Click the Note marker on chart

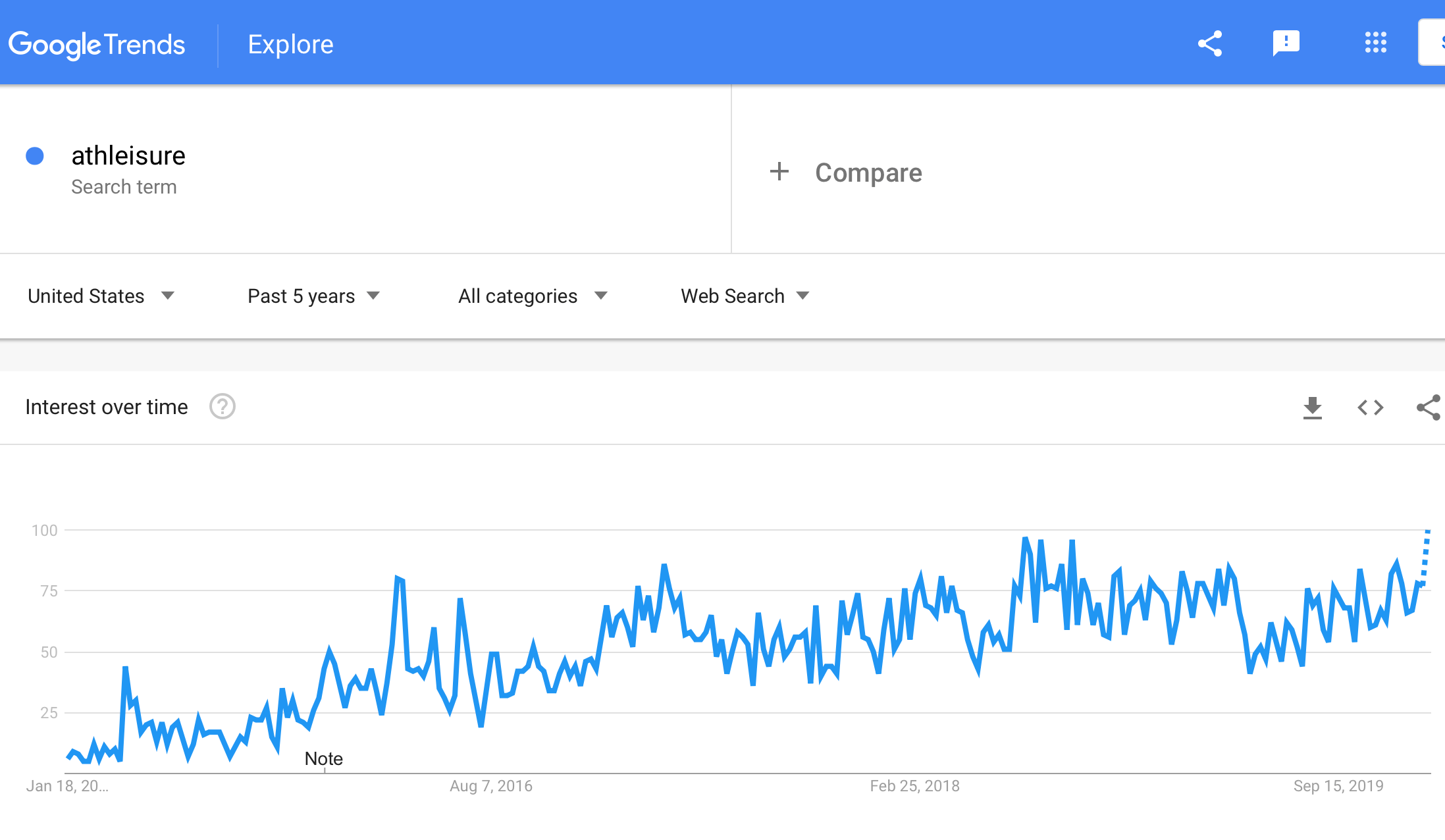pyautogui.click(x=323, y=759)
